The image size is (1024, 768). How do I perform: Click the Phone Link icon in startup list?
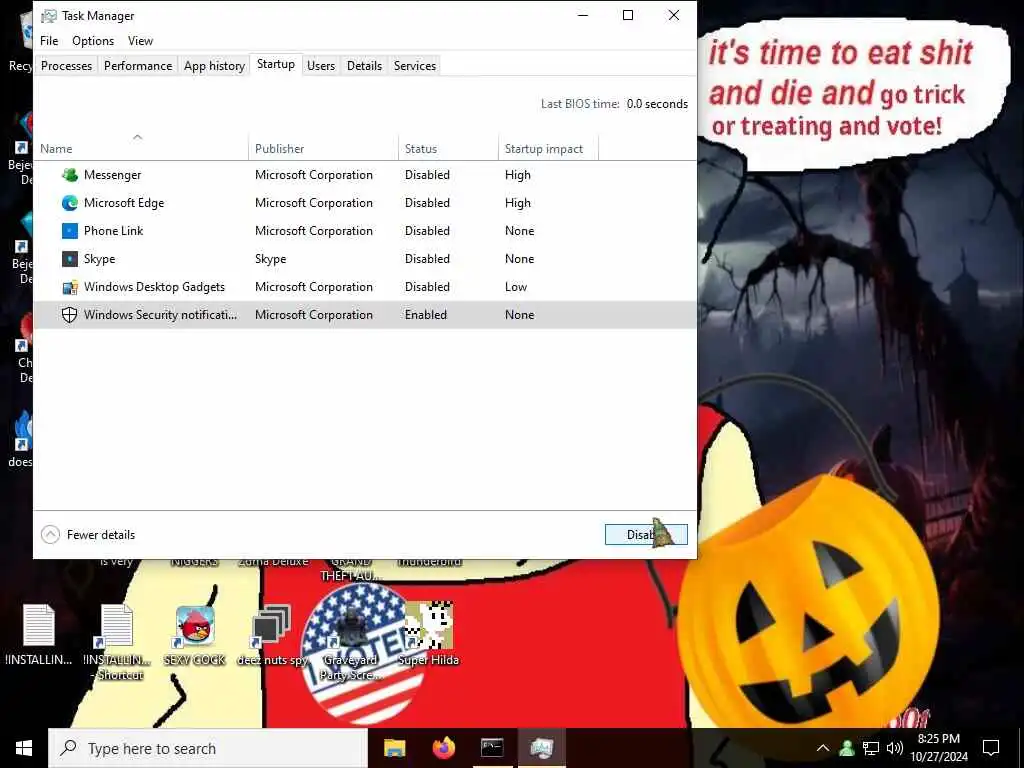coord(69,231)
